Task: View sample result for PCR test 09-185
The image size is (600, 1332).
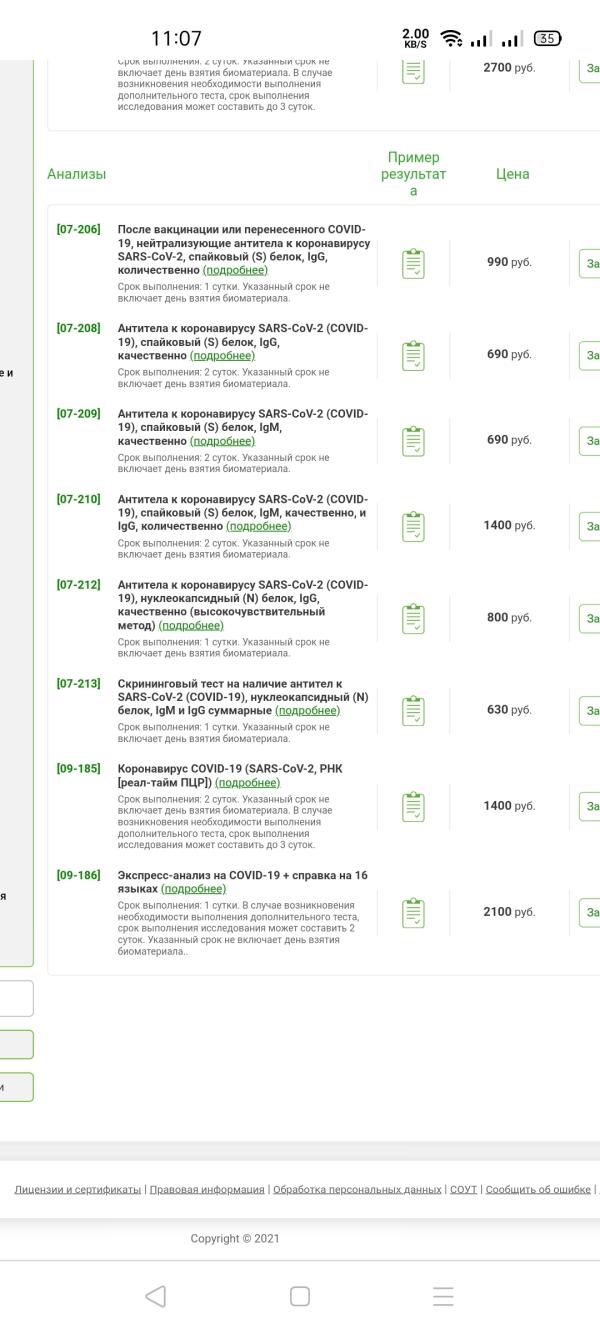Action: coord(414,806)
